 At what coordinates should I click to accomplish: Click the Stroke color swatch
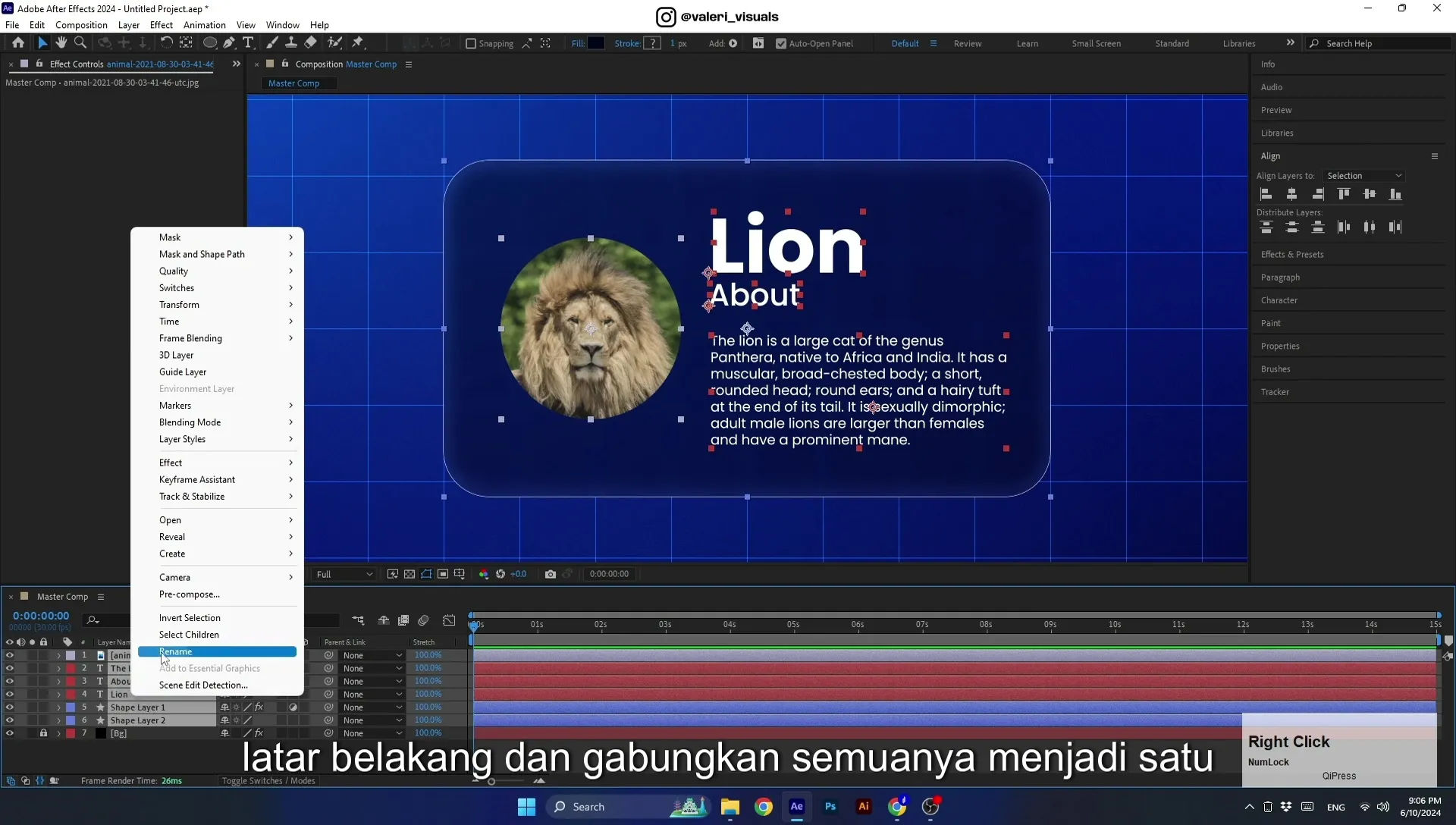pos(652,43)
